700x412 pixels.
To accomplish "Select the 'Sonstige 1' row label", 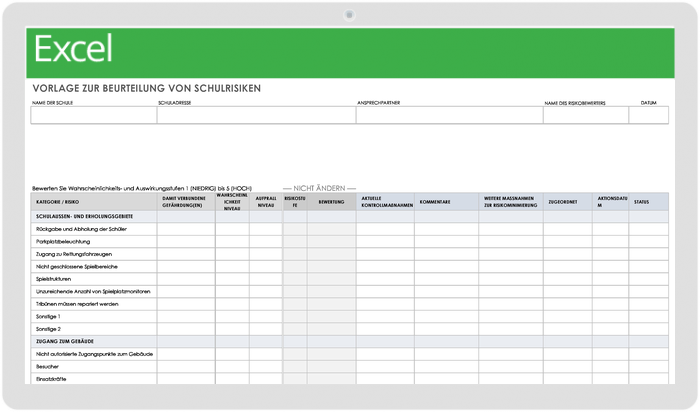I will click(48, 316).
